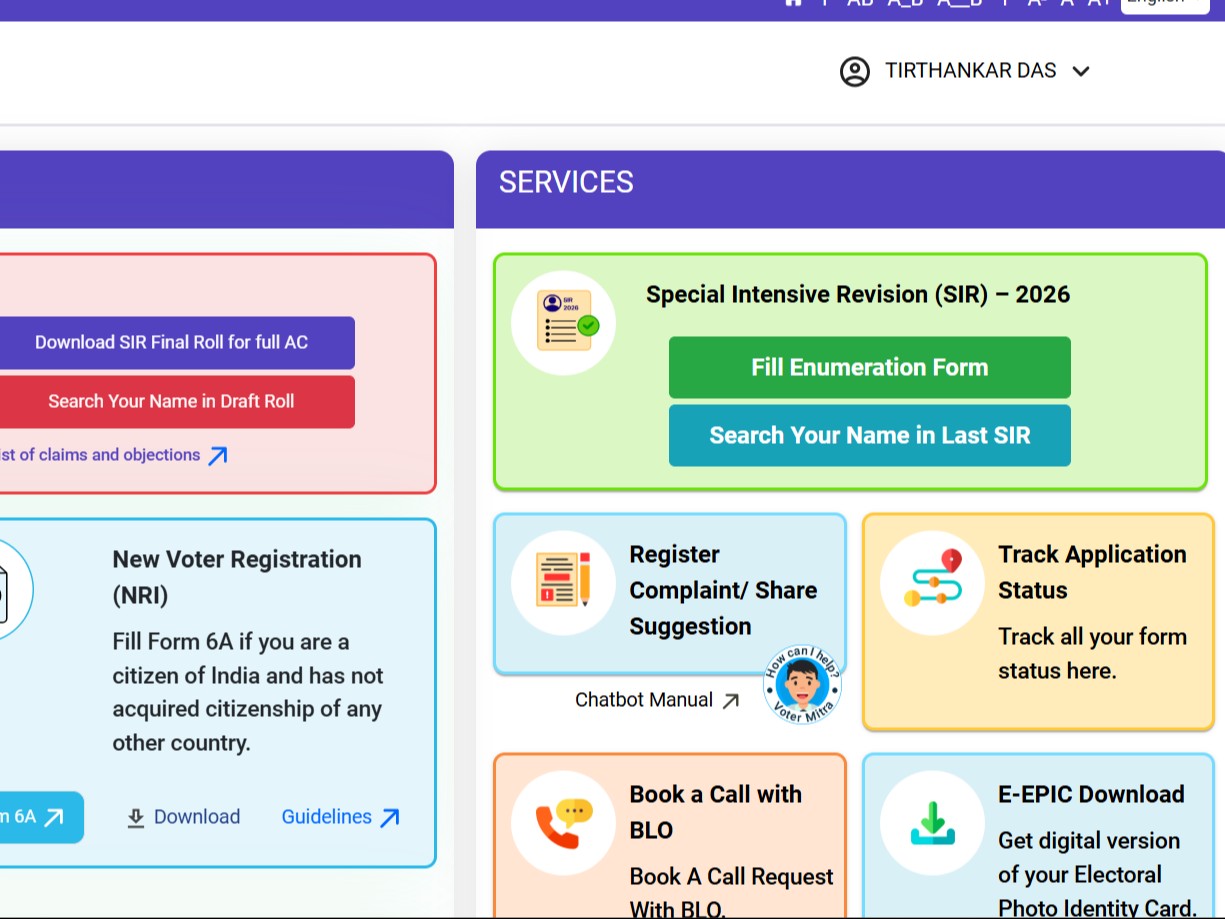
Task: Click the Download link under NRI registration
Action: click(183, 816)
